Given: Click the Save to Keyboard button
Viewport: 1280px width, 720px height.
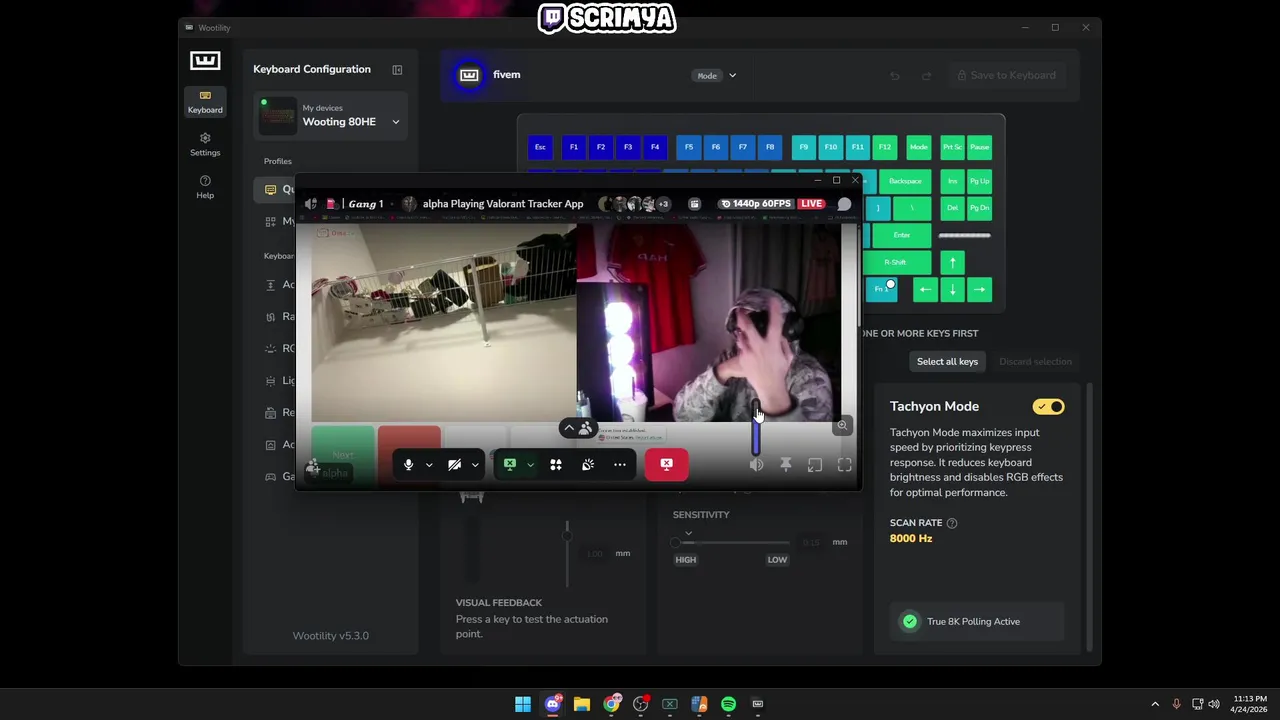Looking at the screenshot, I should click(1006, 75).
